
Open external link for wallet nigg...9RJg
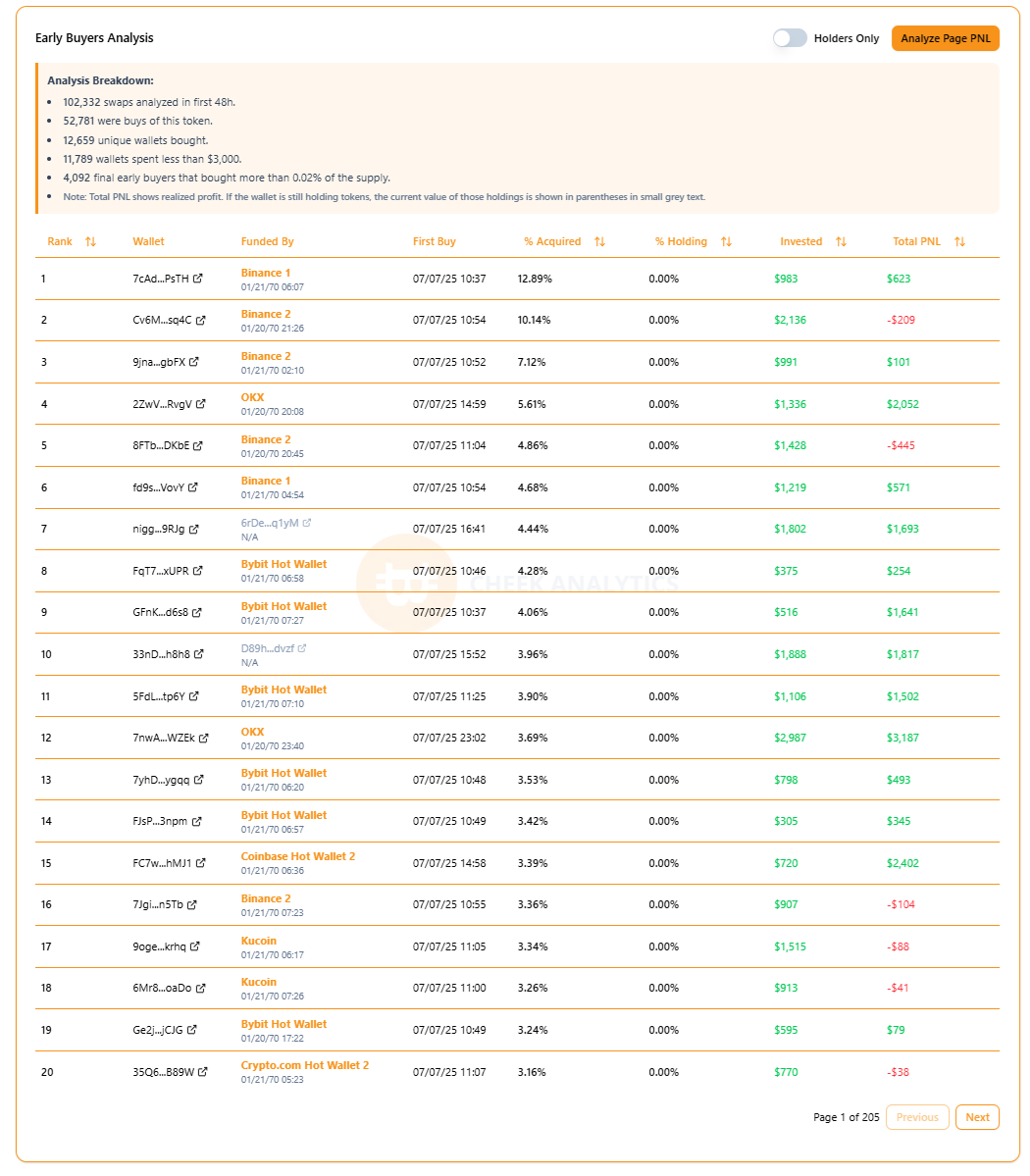[194, 529]
